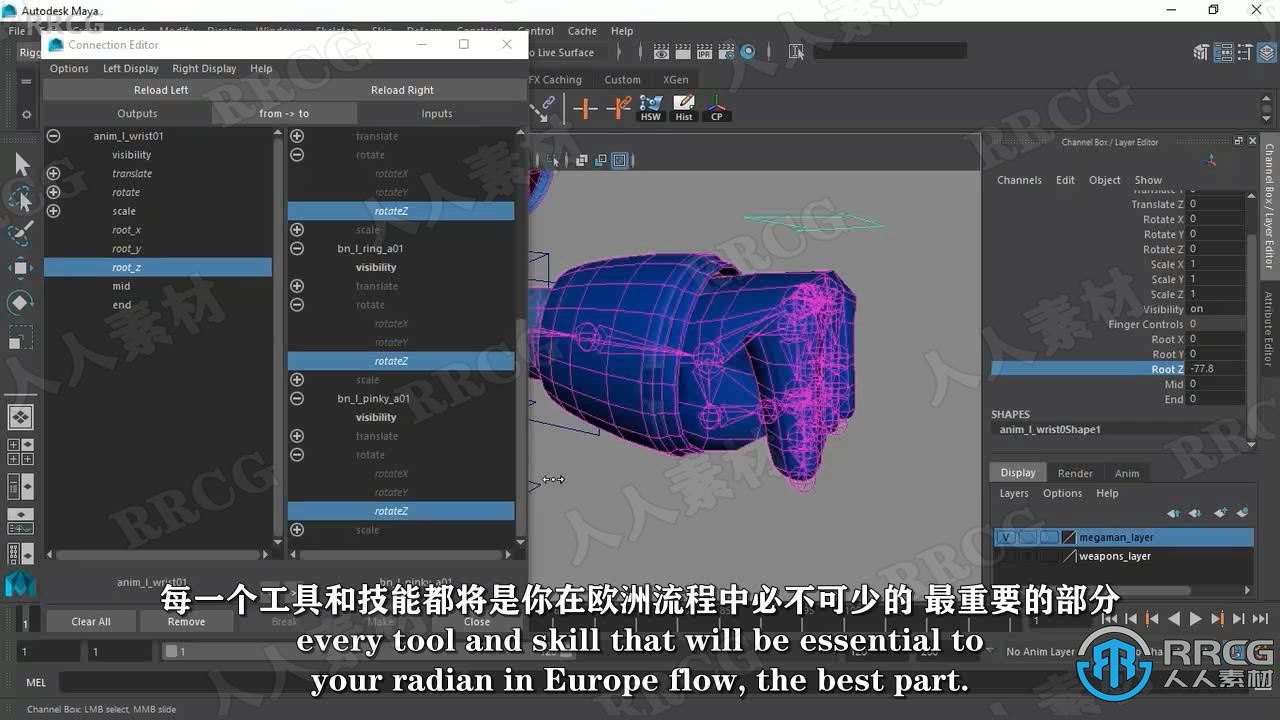Click Reload Right button

(402, 90)
